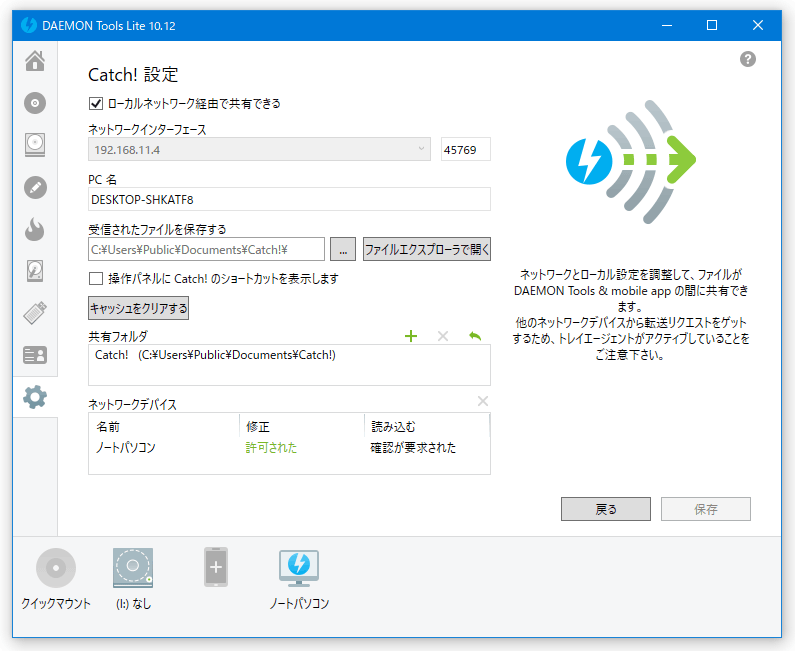Click the キャッシュをクリアする button

(138, 308)
